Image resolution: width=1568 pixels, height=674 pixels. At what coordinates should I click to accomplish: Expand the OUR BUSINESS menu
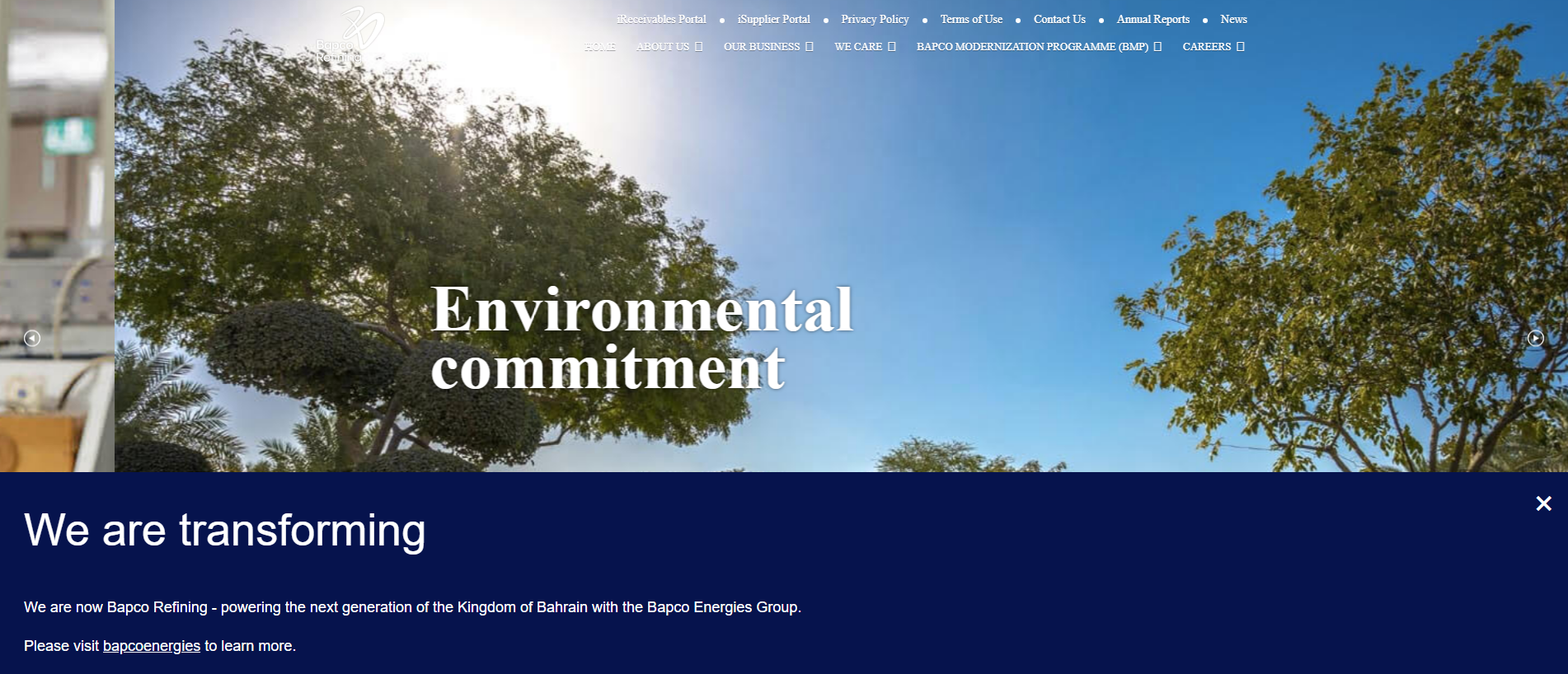768,46
